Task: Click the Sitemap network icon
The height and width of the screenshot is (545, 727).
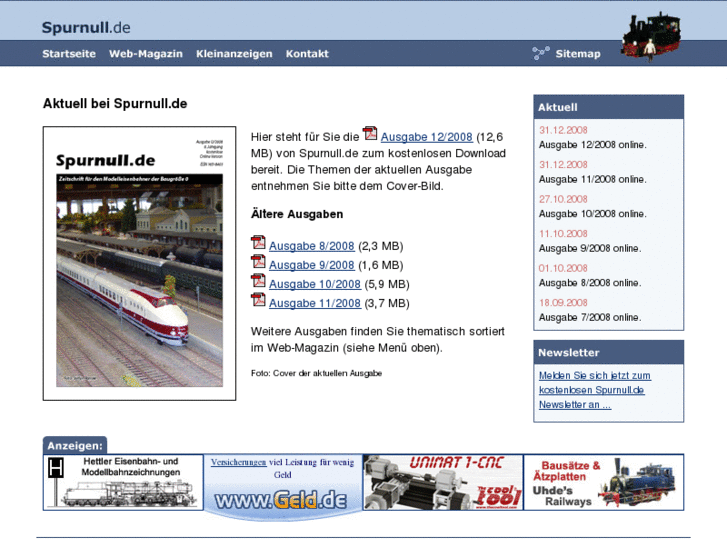Action: [x=541, y=53]
